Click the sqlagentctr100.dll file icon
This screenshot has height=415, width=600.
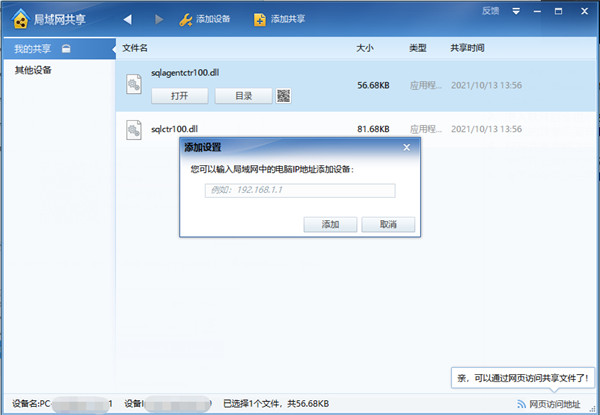(134, 84)
